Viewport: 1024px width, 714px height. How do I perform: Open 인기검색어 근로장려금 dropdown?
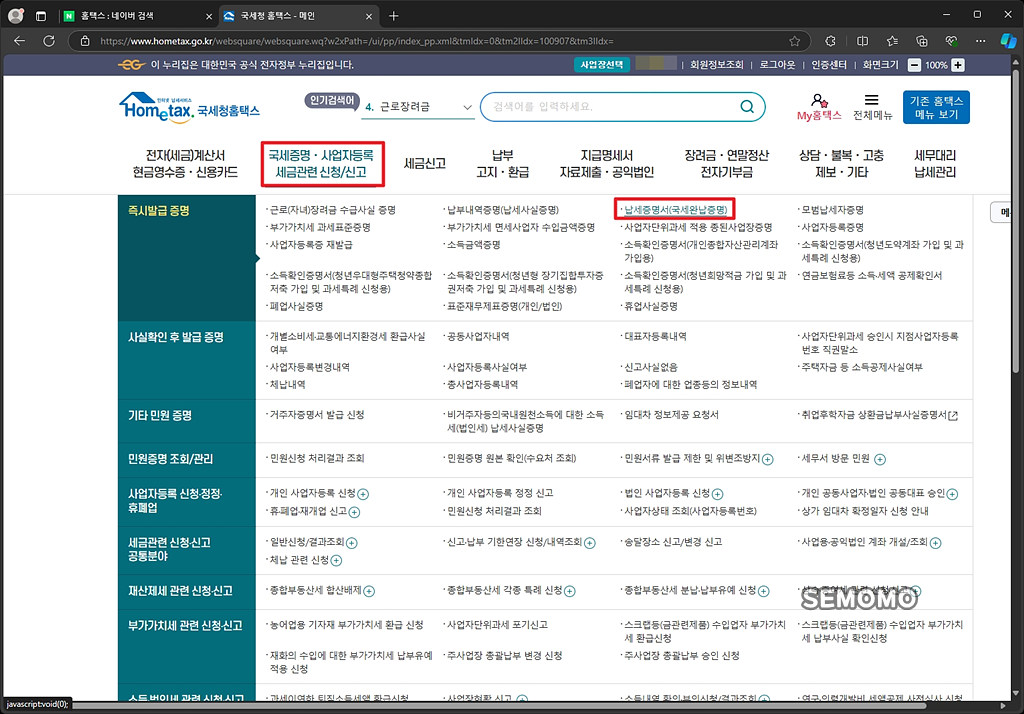[x=418, y=106]
